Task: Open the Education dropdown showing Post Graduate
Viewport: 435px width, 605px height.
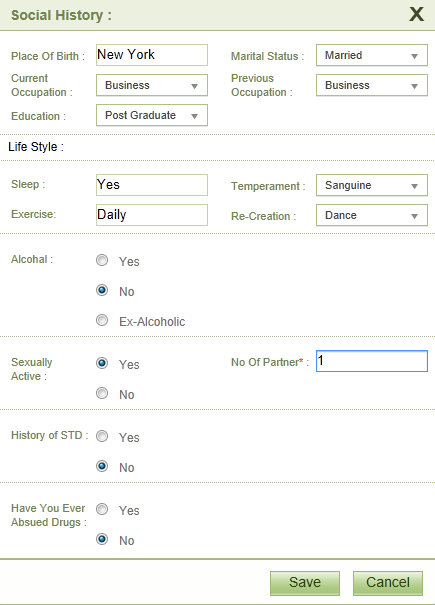Action: (x=152, y=115)
